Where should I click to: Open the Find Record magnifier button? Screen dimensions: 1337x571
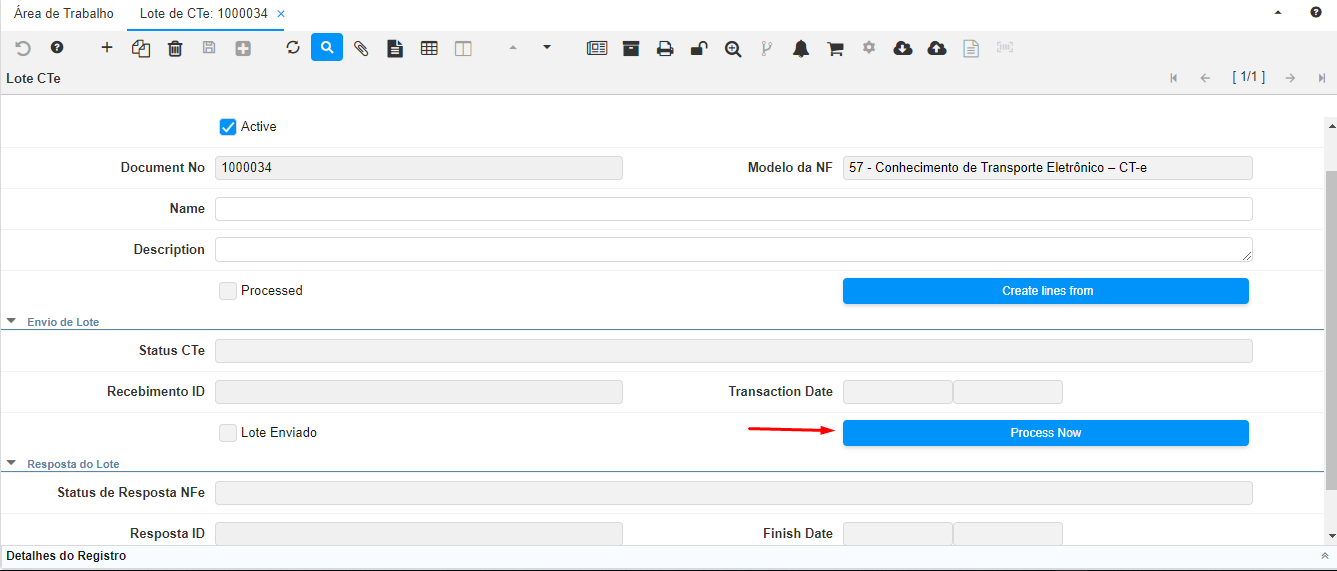pos(327,48)
